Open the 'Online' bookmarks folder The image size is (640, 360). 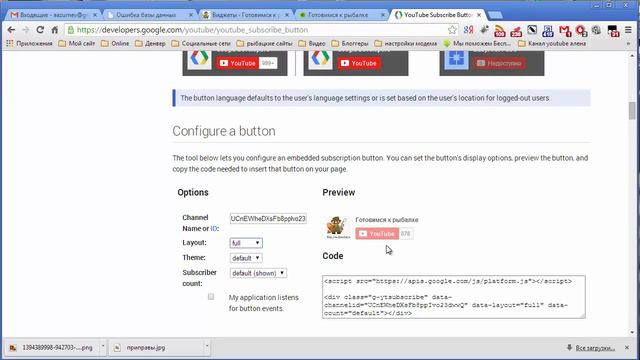click(115, 43)
